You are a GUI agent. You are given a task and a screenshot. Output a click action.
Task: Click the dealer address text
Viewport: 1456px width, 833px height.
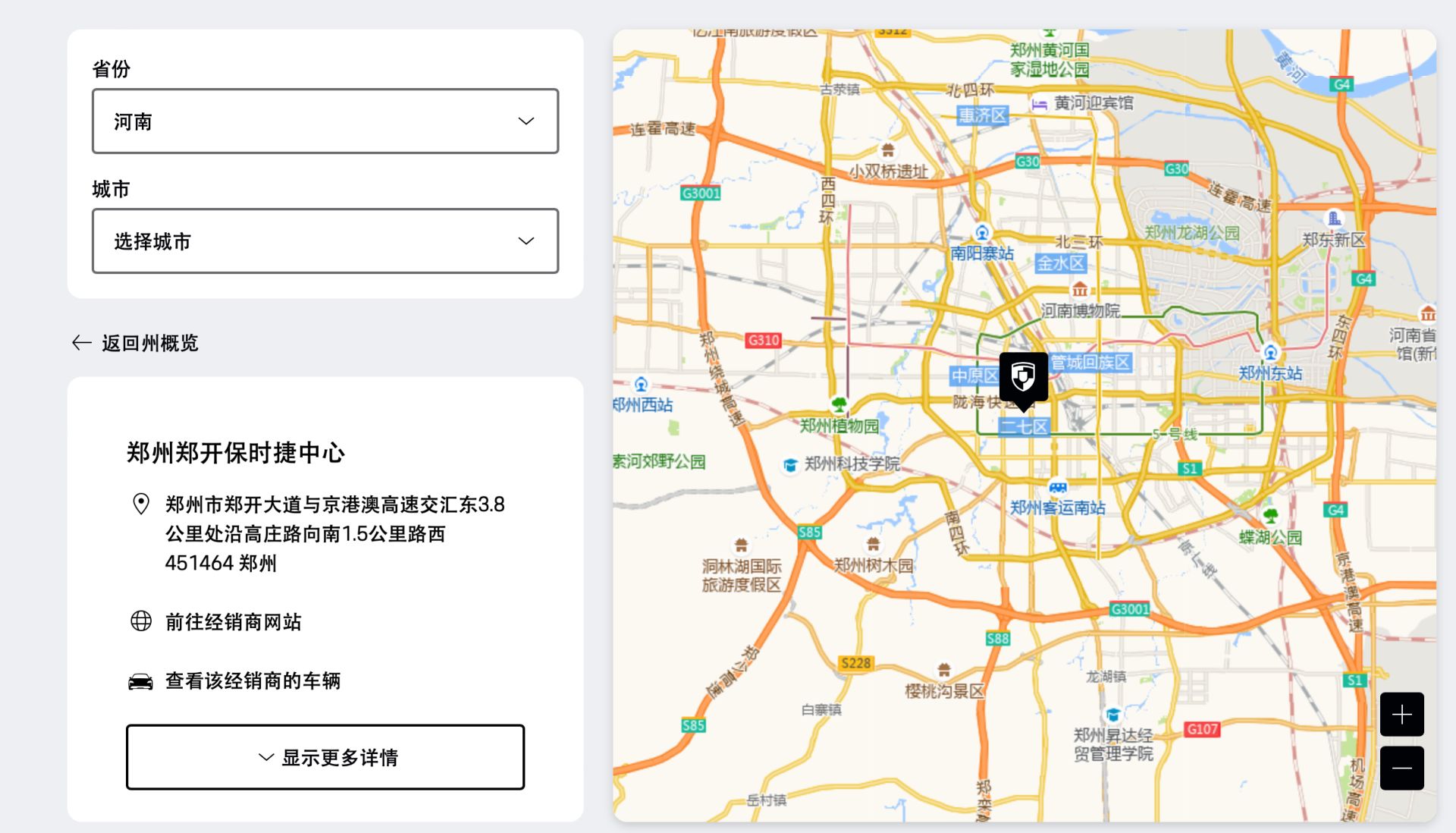(334, 533)
